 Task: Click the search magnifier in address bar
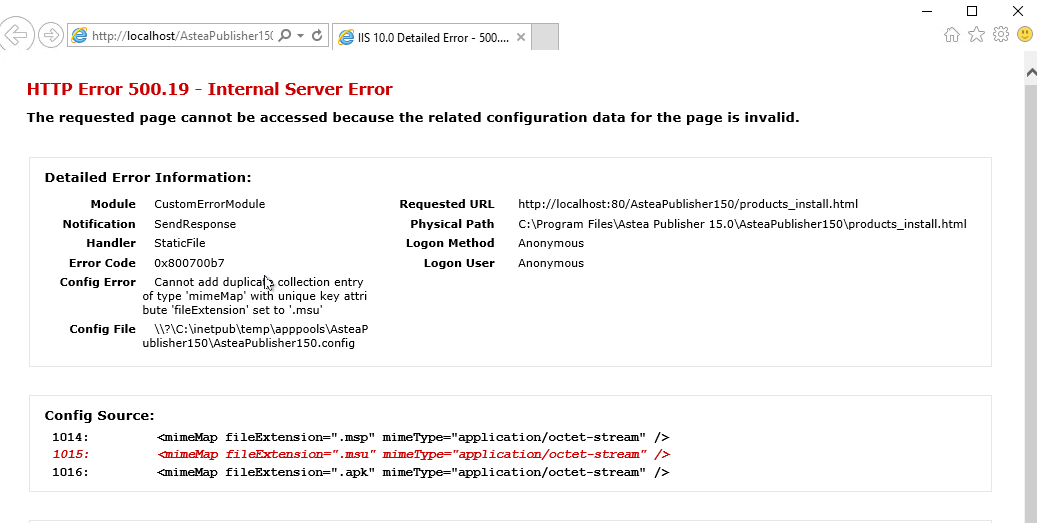[x=285, y=36]
